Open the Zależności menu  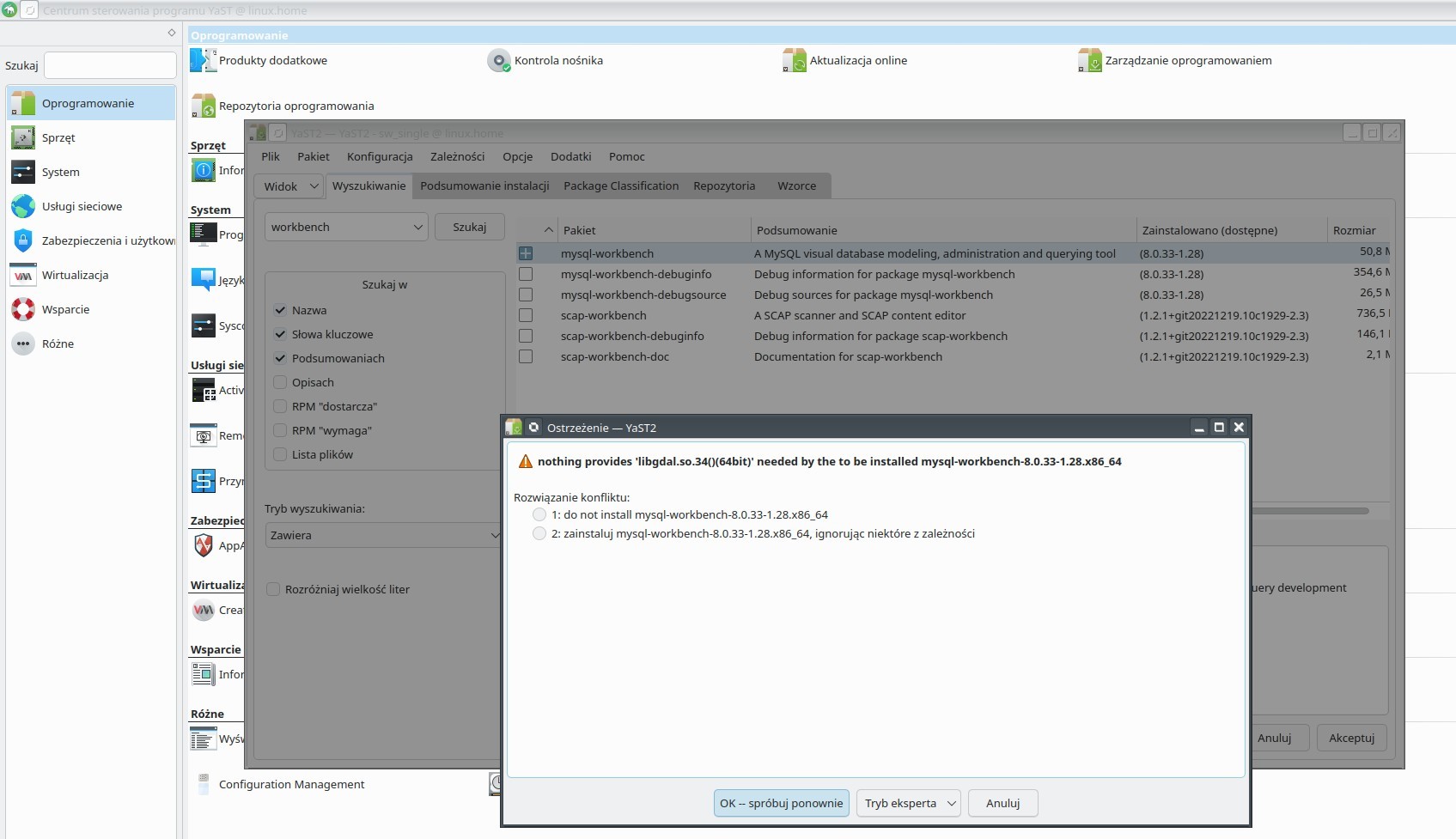457,156
